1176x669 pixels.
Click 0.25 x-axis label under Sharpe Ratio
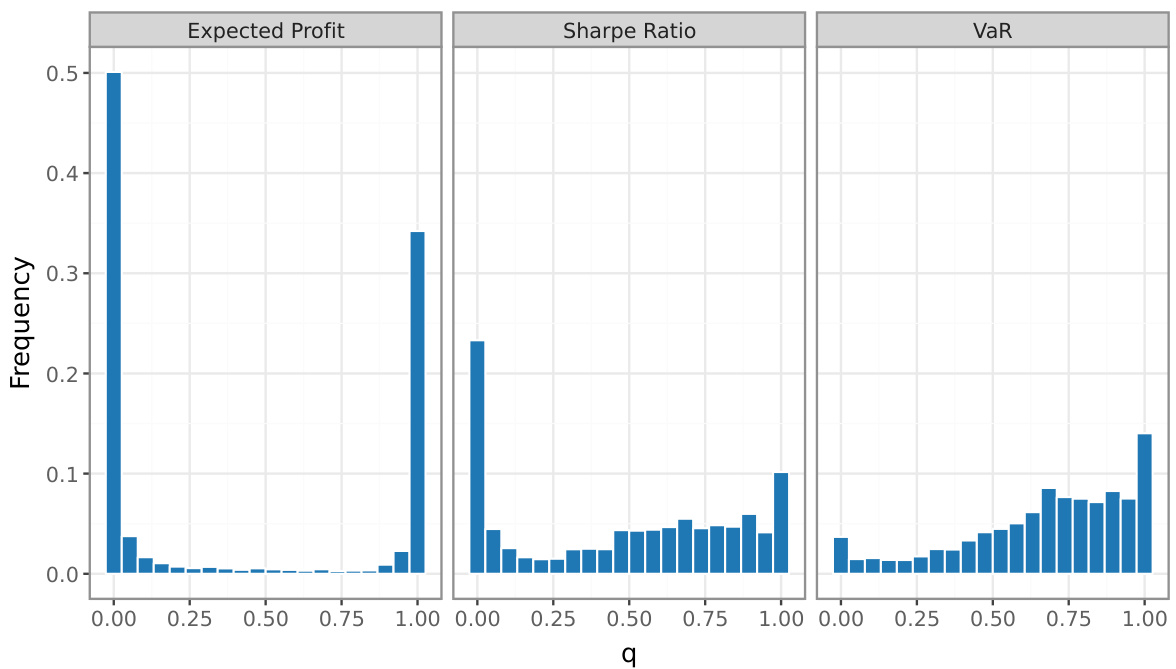click(553, 618)
